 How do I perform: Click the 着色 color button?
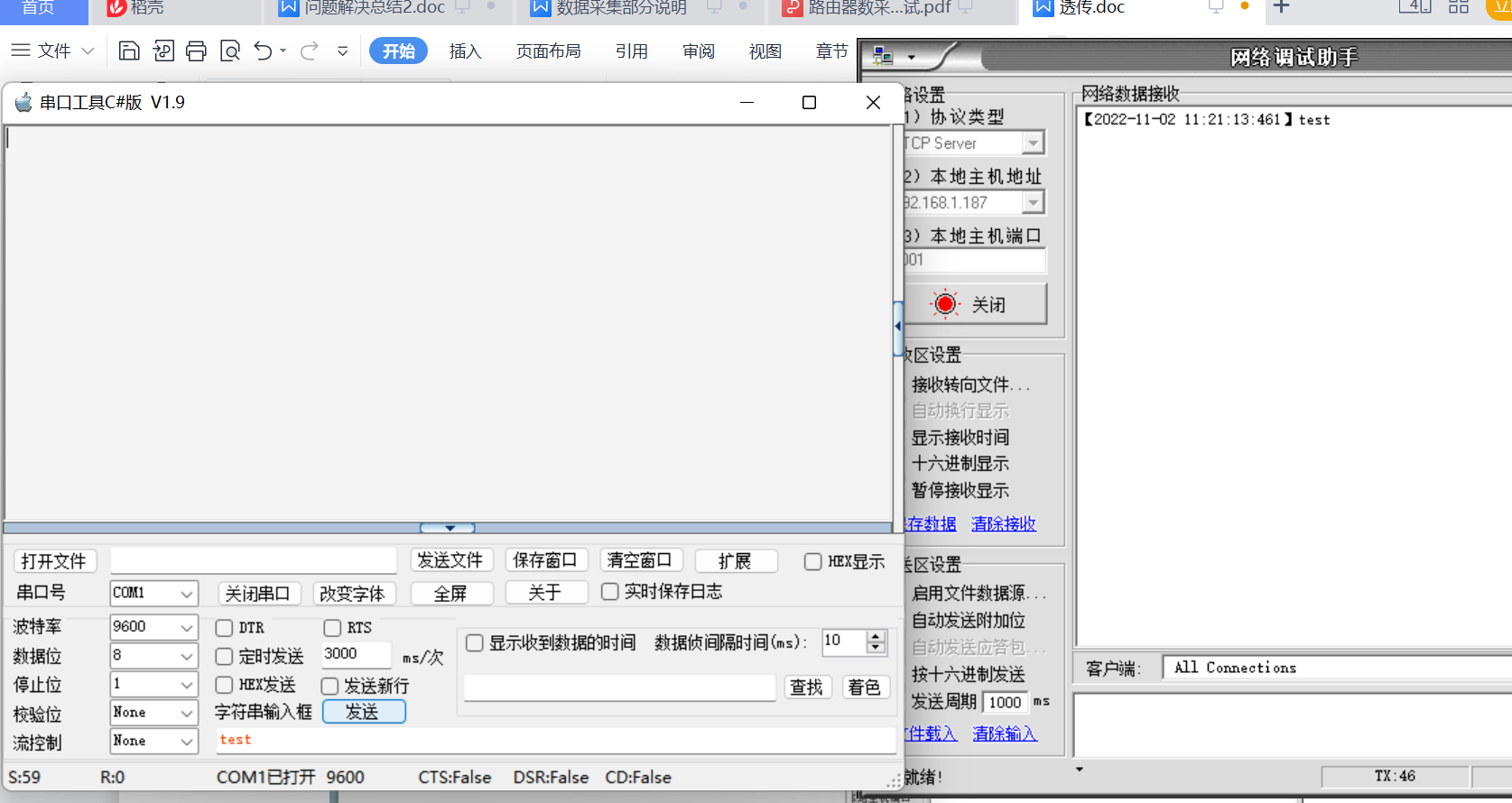tap(864, 688)
